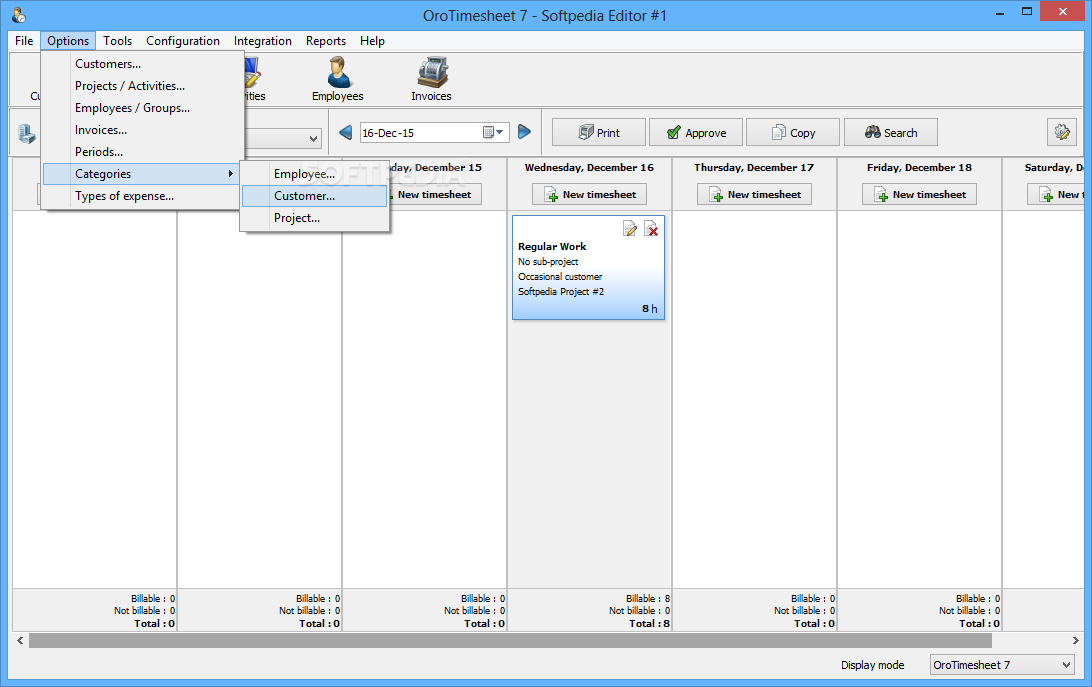This screenshot has height=687, width=1092.
Task: Click the Copy button
Action: point(793,132)
